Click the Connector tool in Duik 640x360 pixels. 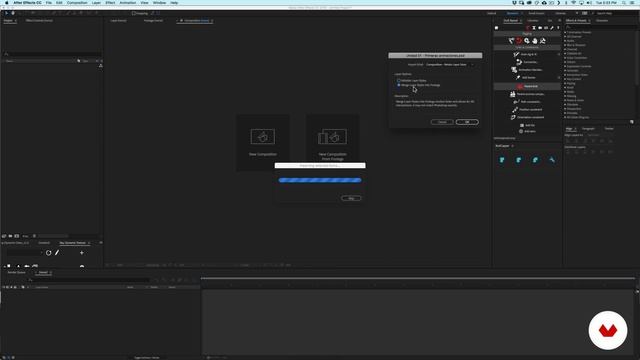tap(527, 62)
